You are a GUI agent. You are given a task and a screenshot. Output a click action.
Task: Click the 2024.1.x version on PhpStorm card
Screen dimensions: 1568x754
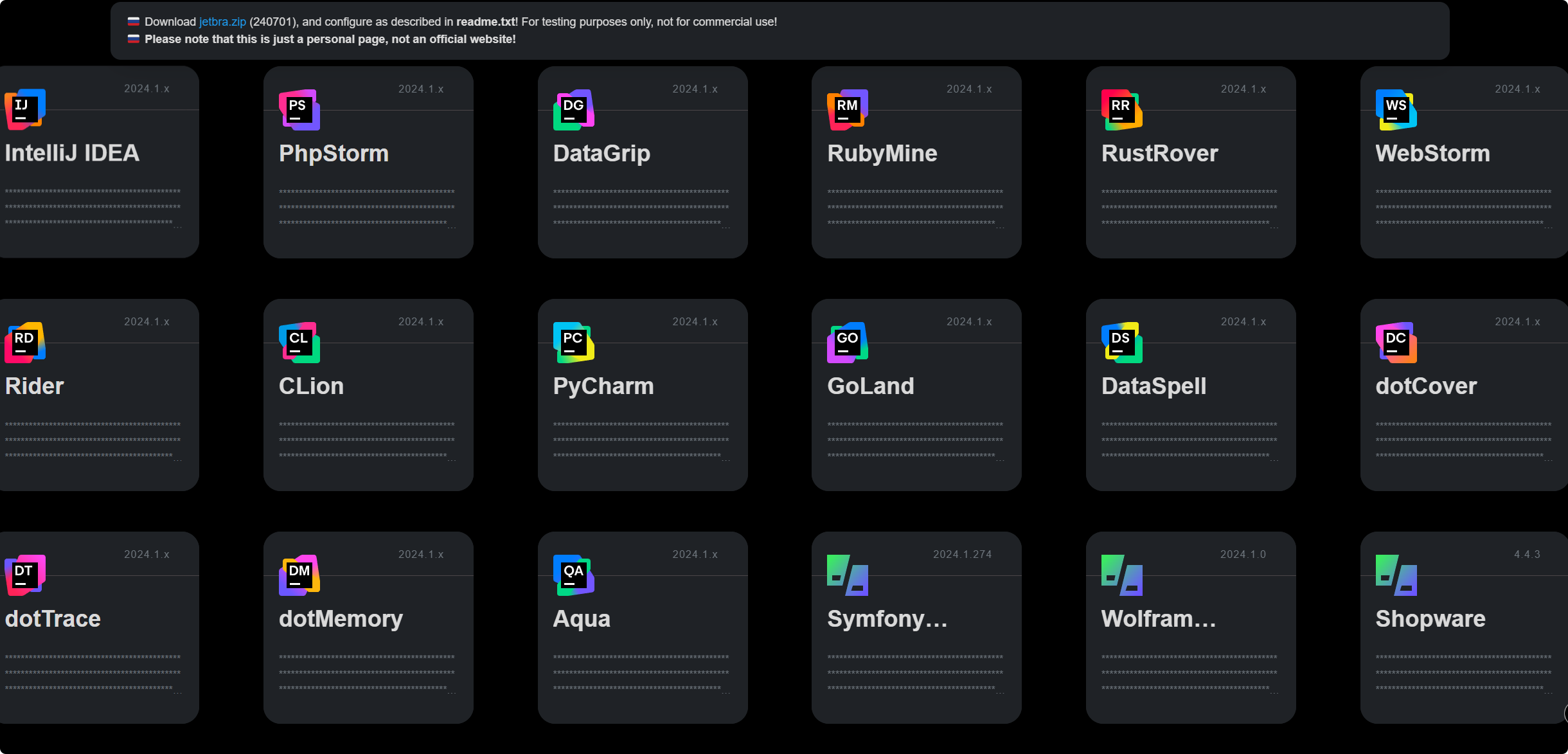(x=421, y=89)
